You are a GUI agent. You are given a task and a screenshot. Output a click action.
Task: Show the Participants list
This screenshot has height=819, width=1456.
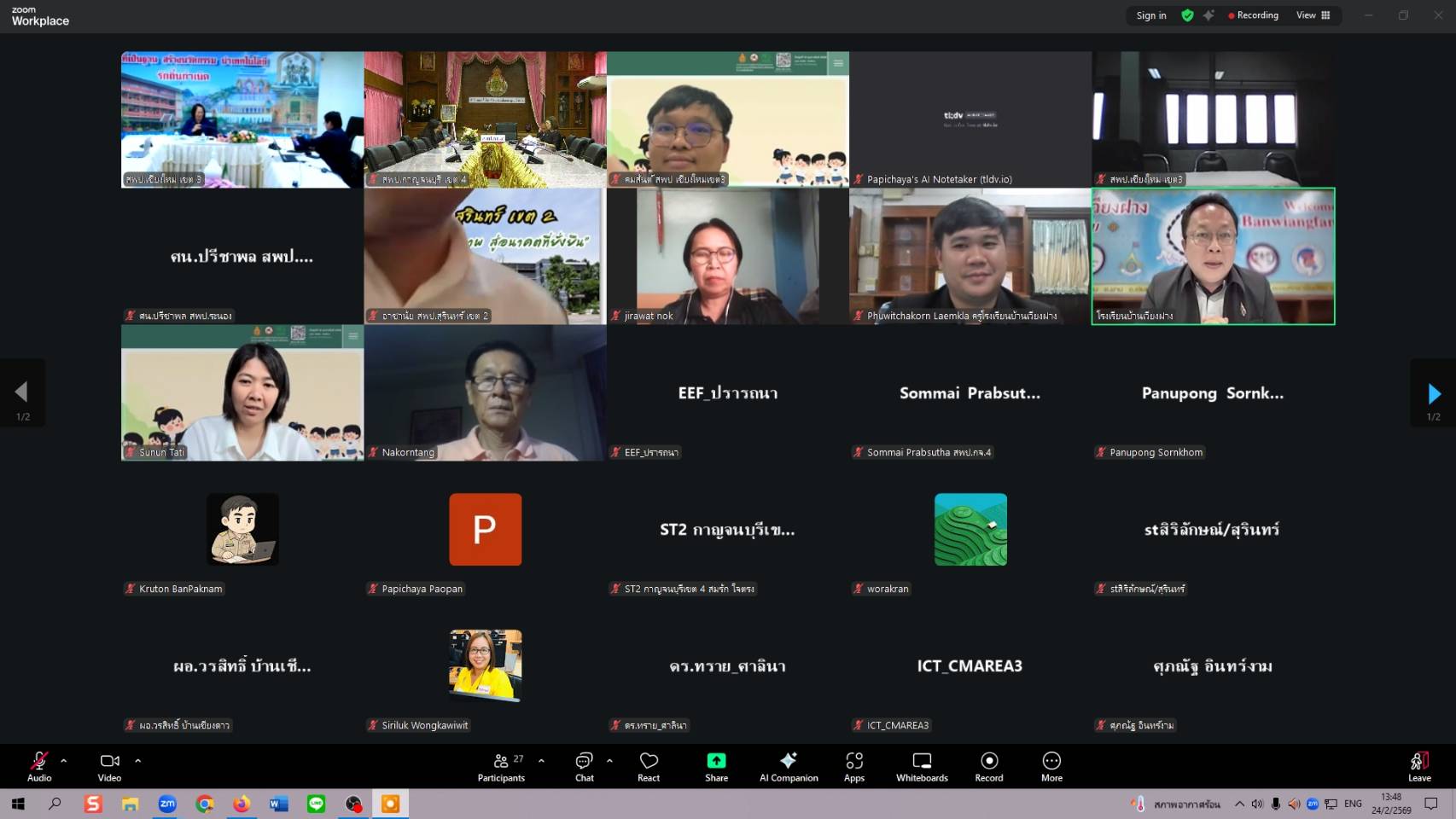click(502, 765)
